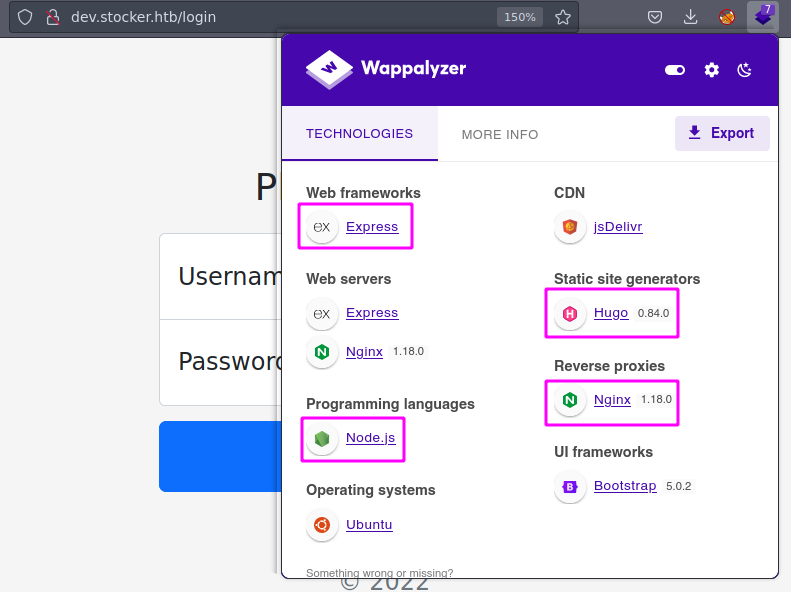Open the Hugo link
791x592 pixels.
click(611, 313)
